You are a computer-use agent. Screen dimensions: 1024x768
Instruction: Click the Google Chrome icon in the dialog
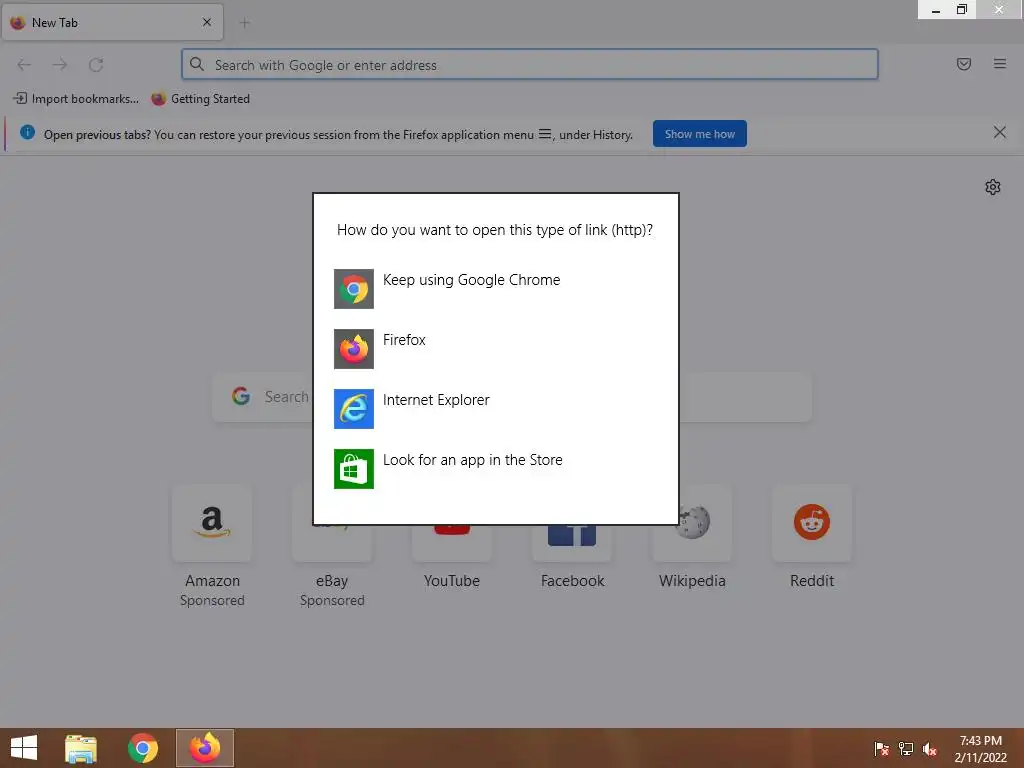pos(354,289)
